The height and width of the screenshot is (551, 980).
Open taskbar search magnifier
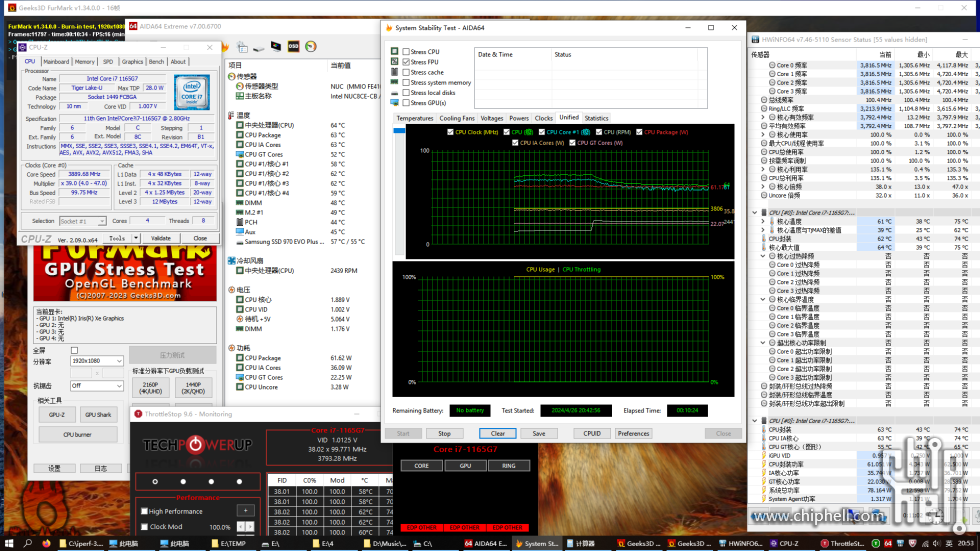(28, 544)
